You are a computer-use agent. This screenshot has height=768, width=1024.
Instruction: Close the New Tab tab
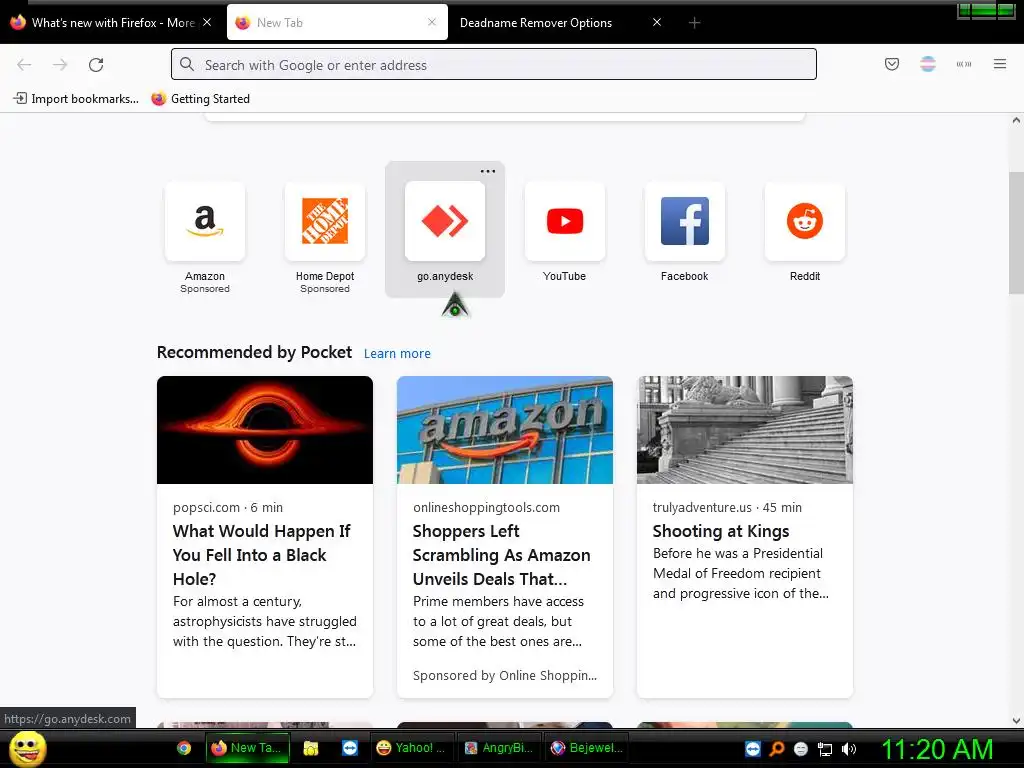coord(432,22)
